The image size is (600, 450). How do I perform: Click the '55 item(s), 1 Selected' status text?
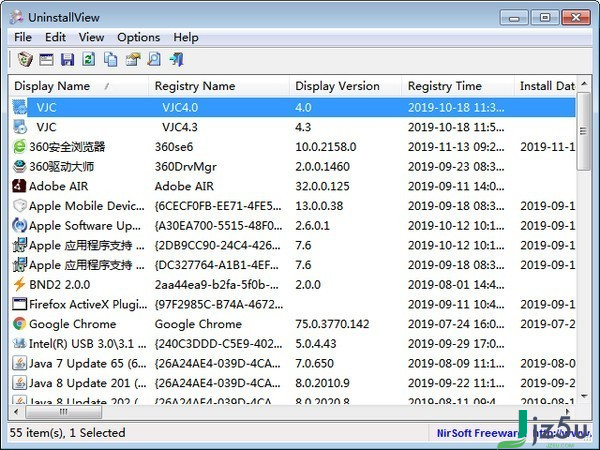[x=67, y=433]
